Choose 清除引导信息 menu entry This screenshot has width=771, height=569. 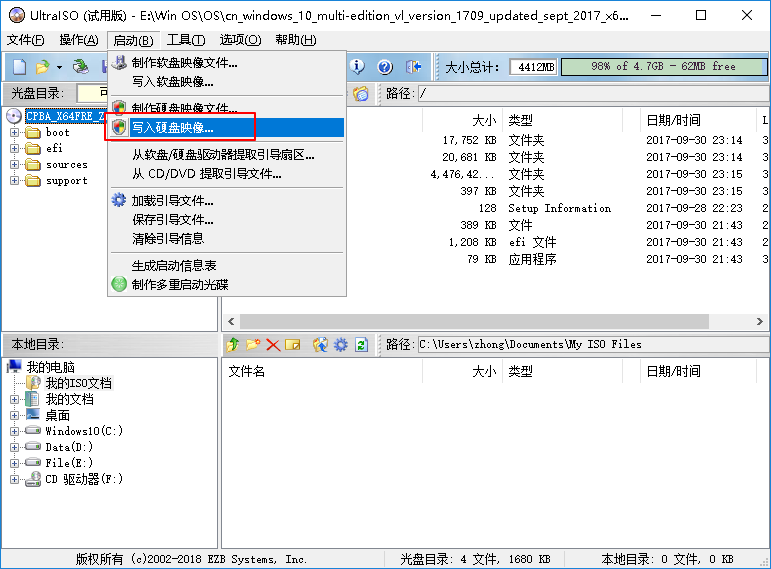point(227,239)
